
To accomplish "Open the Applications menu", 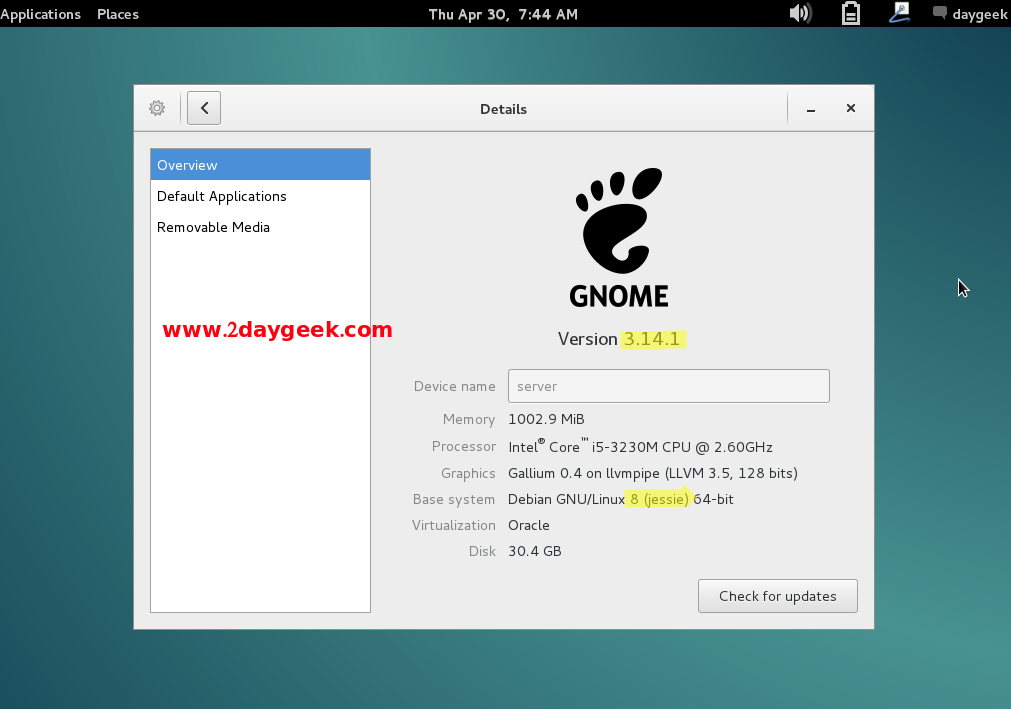I will coord(41,14).
